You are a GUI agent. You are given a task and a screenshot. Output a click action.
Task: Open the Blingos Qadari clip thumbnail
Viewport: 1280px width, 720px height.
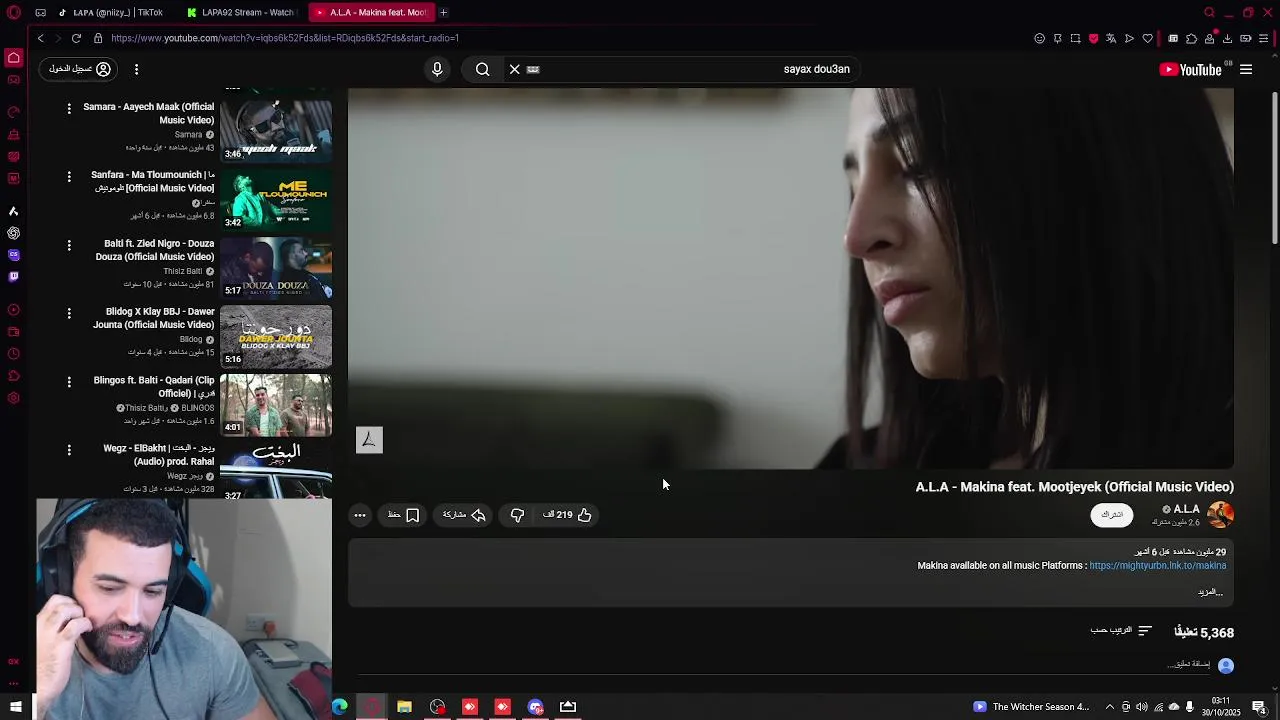pyautogui.click(x=276, y=404)
